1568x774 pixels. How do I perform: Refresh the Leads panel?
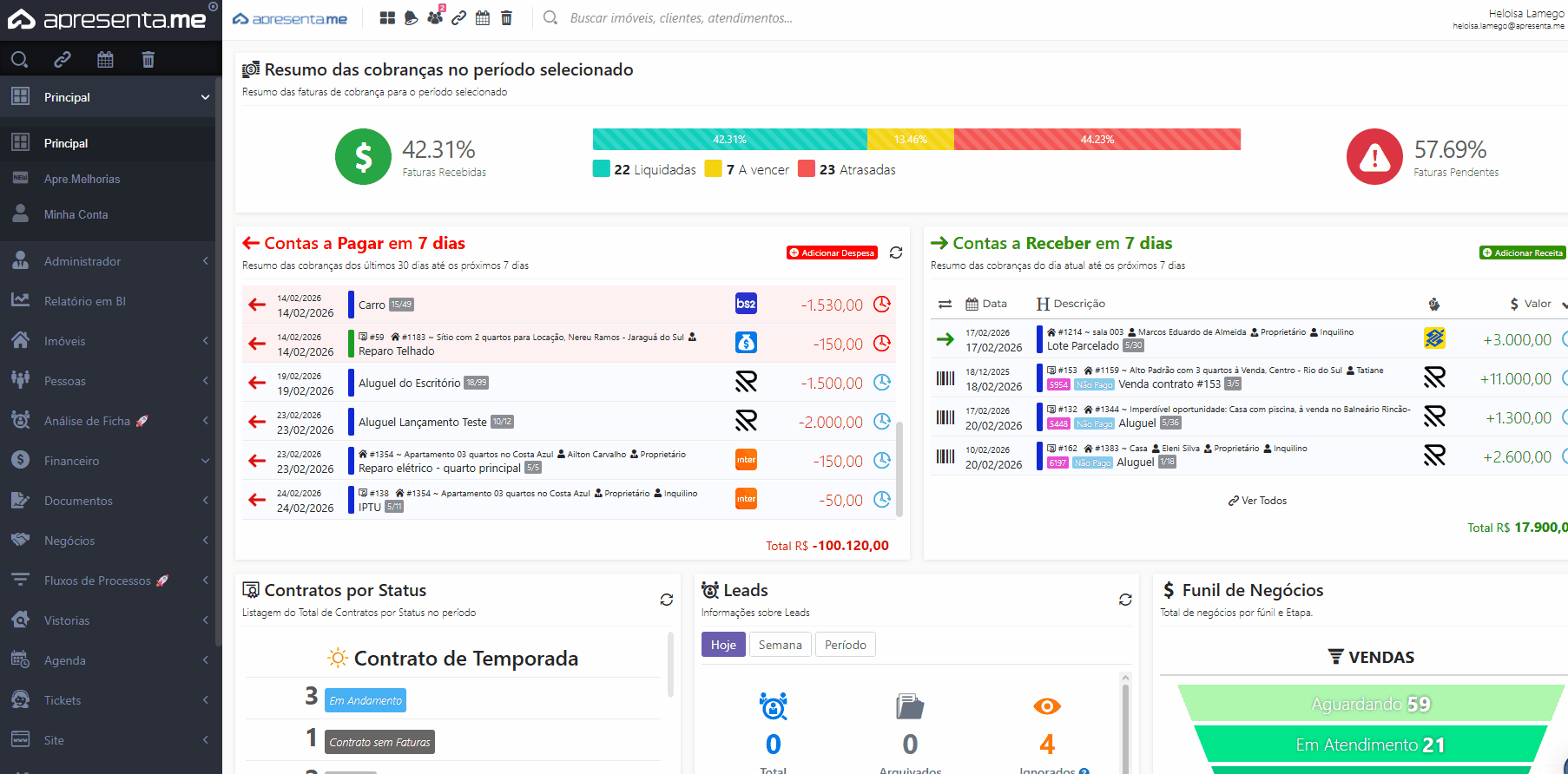click(1125, 600)
